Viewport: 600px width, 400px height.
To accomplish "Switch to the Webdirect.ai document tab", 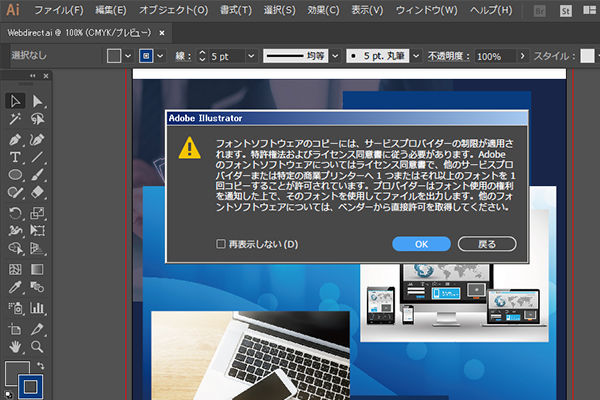I will tap(80, 33).
